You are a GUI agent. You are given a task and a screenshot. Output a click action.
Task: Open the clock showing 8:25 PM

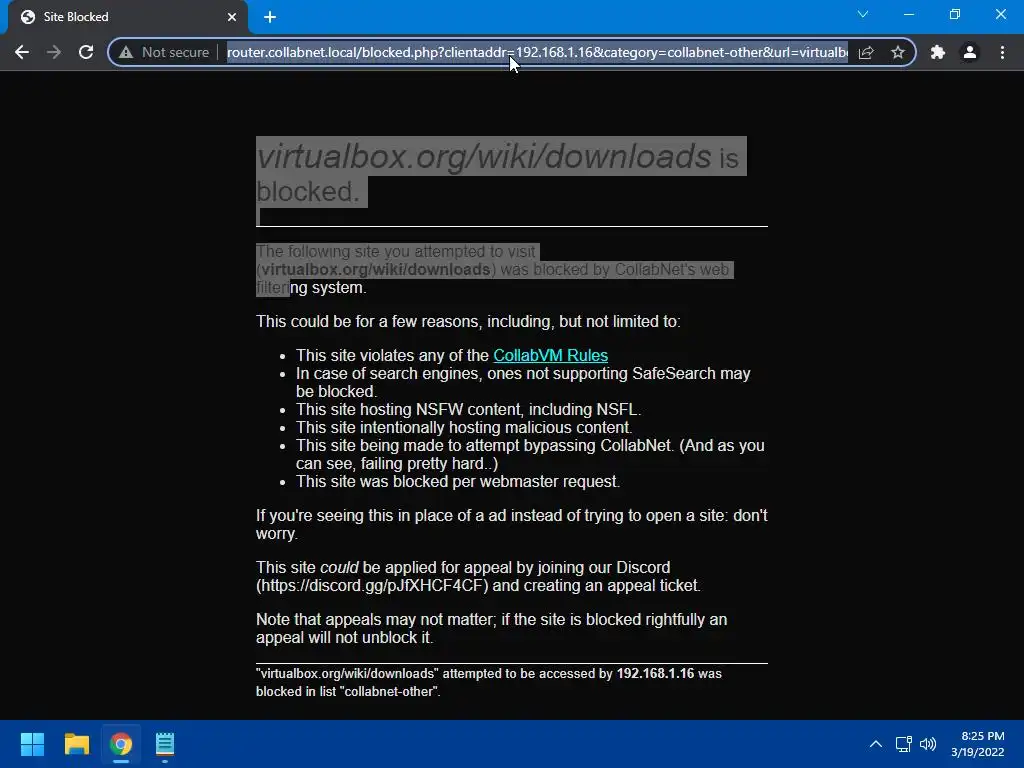pyautogui.click(x=978, y=744)
